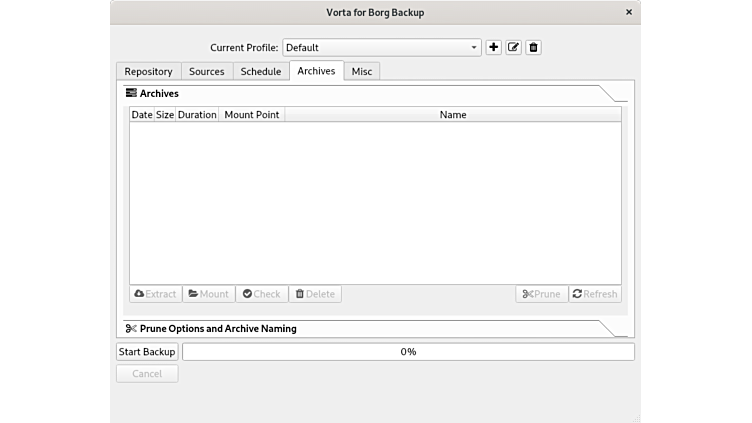Sort archives by Date column header
The height and width of the screenshot is (423, 752).
tap(141, 115)
